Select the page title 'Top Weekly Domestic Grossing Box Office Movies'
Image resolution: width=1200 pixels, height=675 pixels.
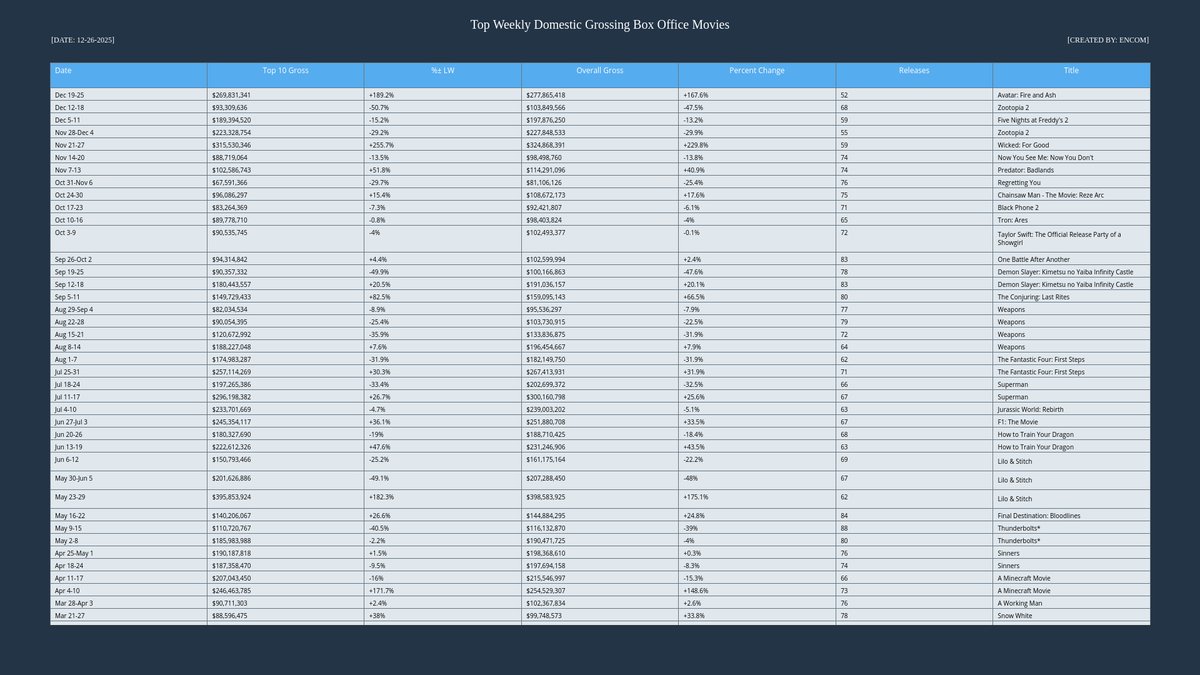pyautogui.click(x=600, y=24)
